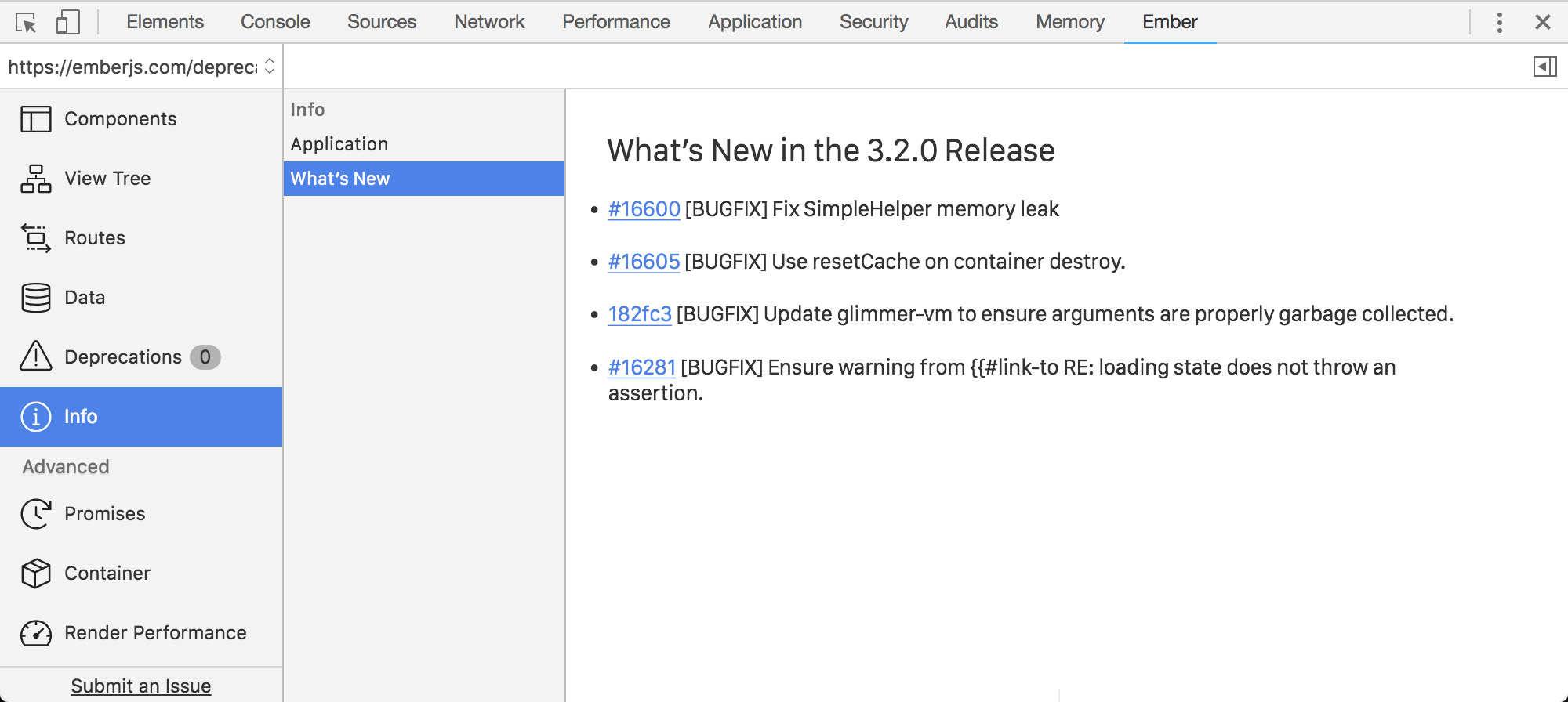Open pull request link #16605
The width and height of the screenshot is (1568, 702).
(644, 262)
